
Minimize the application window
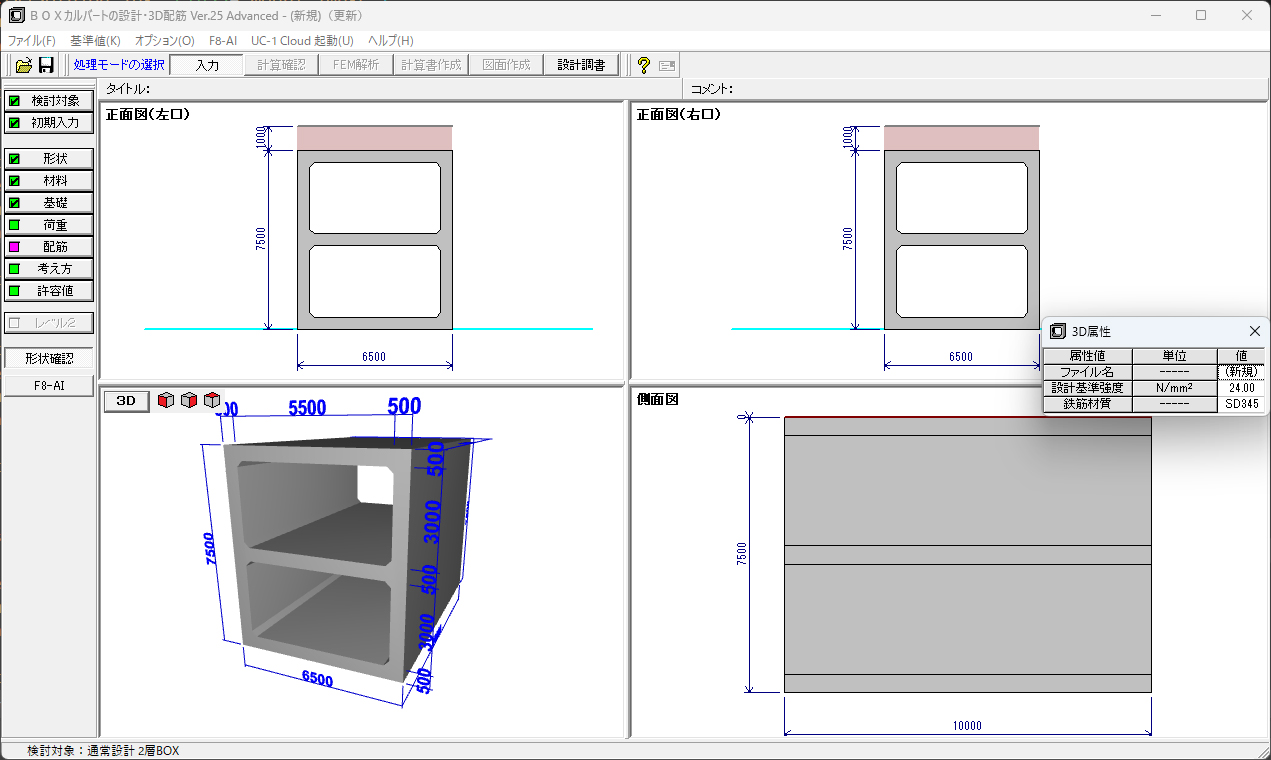[x=1155, y=15]
